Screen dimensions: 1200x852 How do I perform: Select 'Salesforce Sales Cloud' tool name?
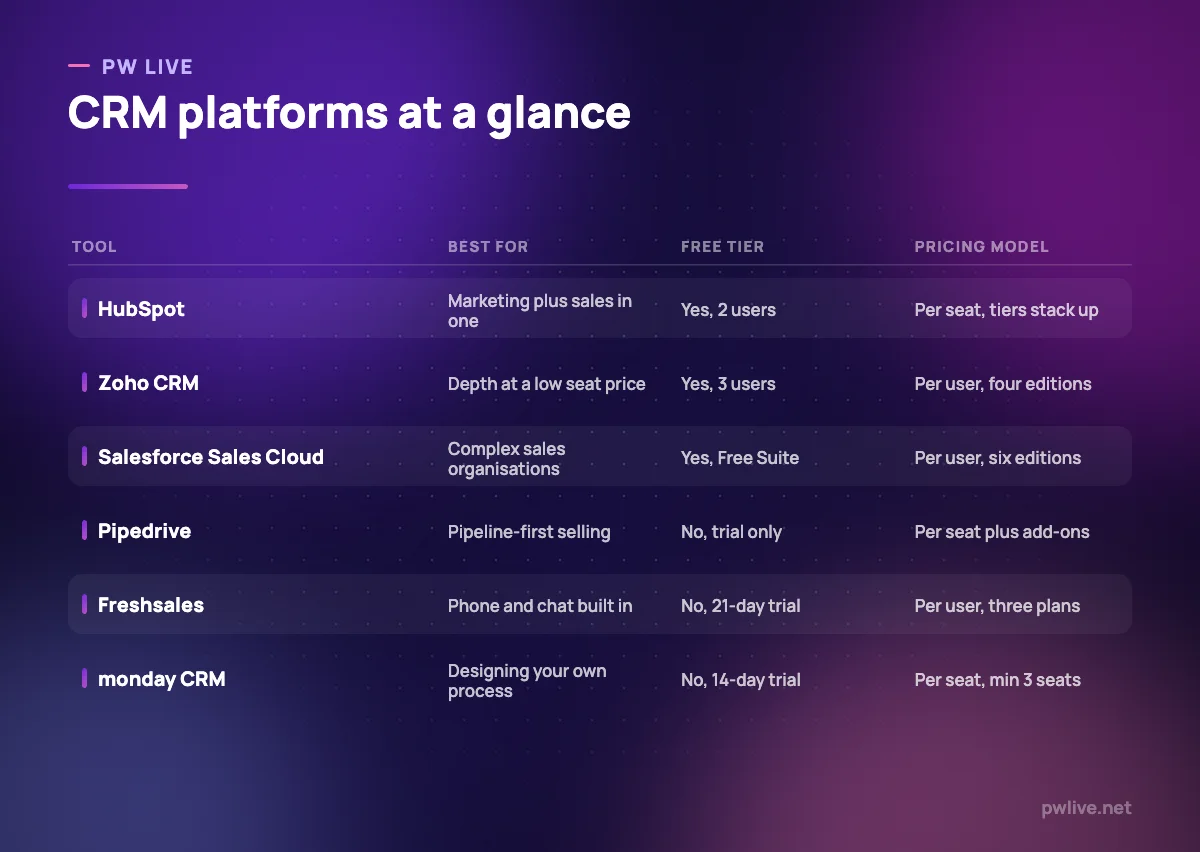[x=211, y=457]
